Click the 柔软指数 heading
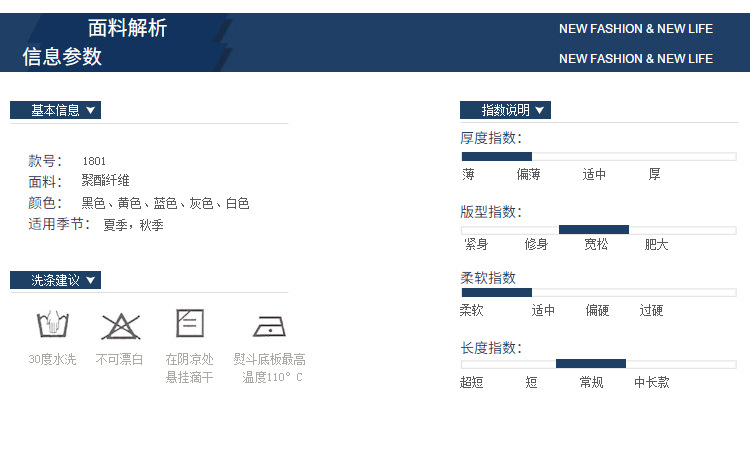This screenshot has height=455, width=750. pos(488,278)
